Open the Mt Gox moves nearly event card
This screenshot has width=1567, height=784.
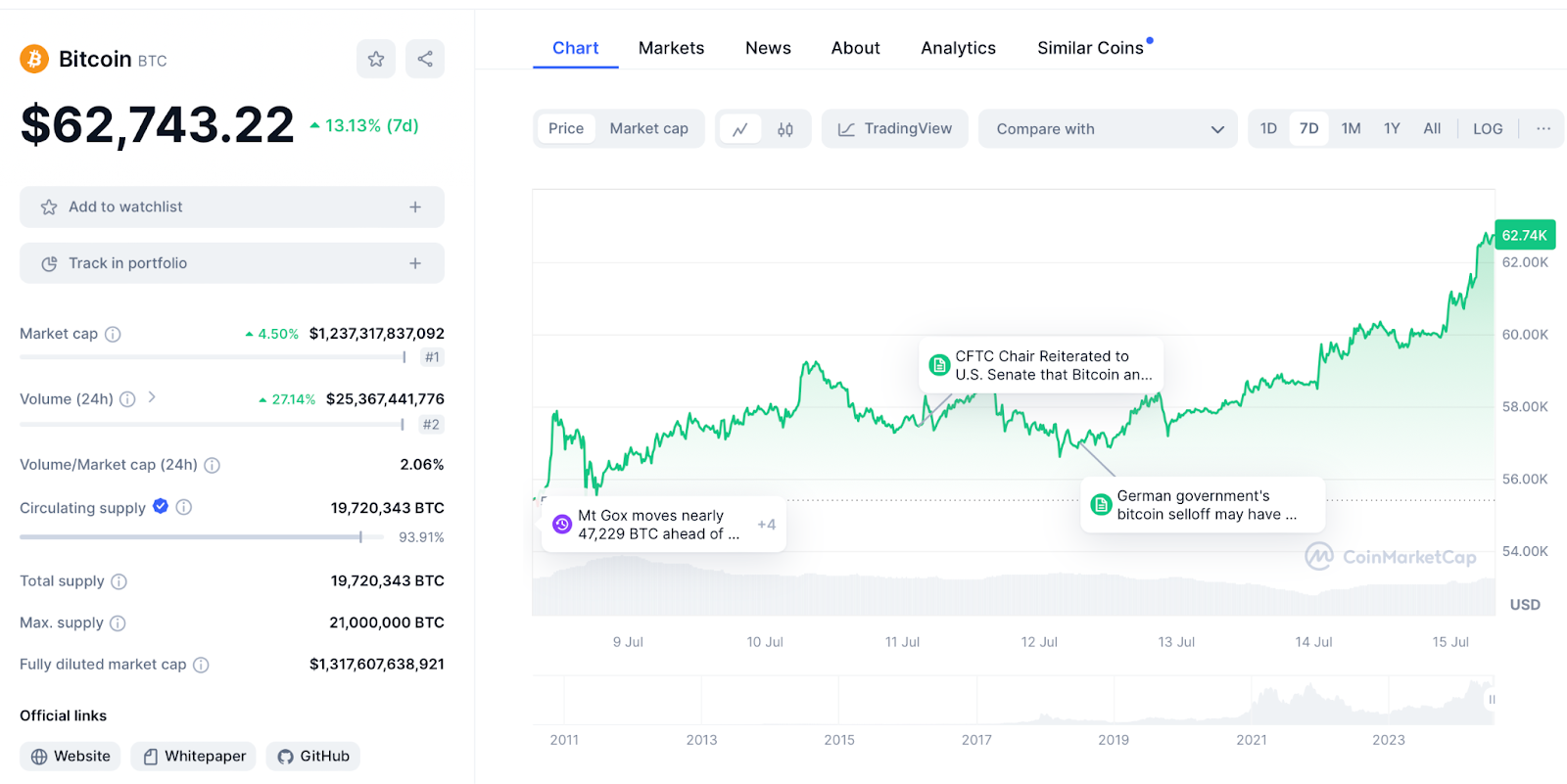coord(664,525)
